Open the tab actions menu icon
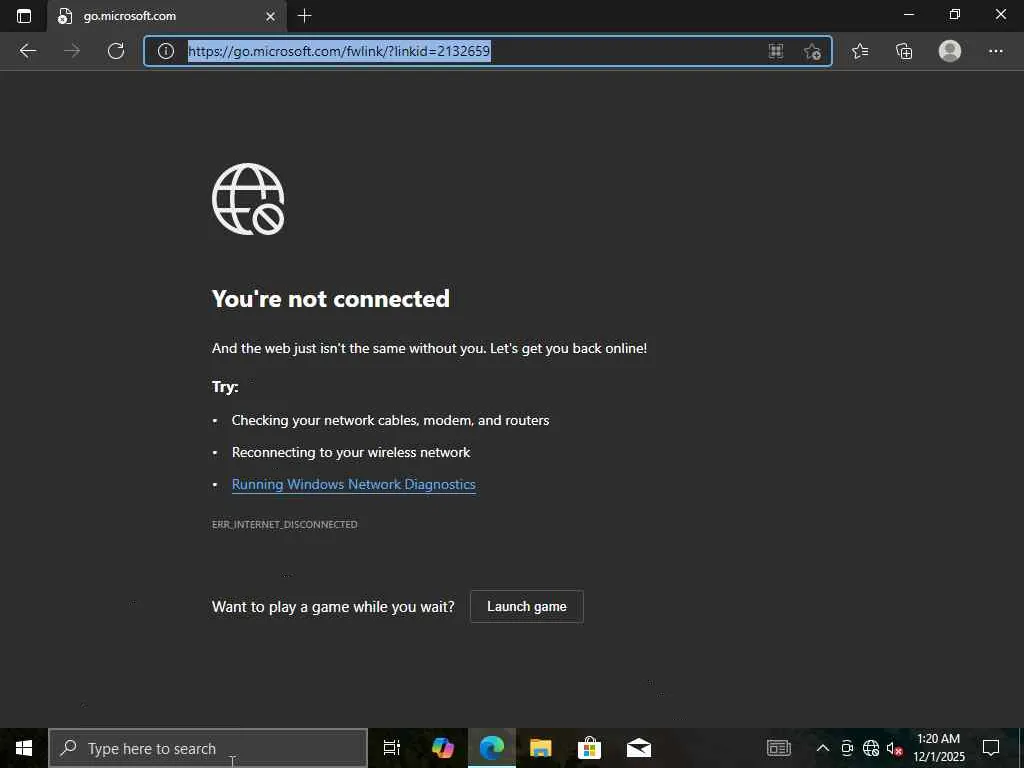The image size is (1024, 768). 24,16
